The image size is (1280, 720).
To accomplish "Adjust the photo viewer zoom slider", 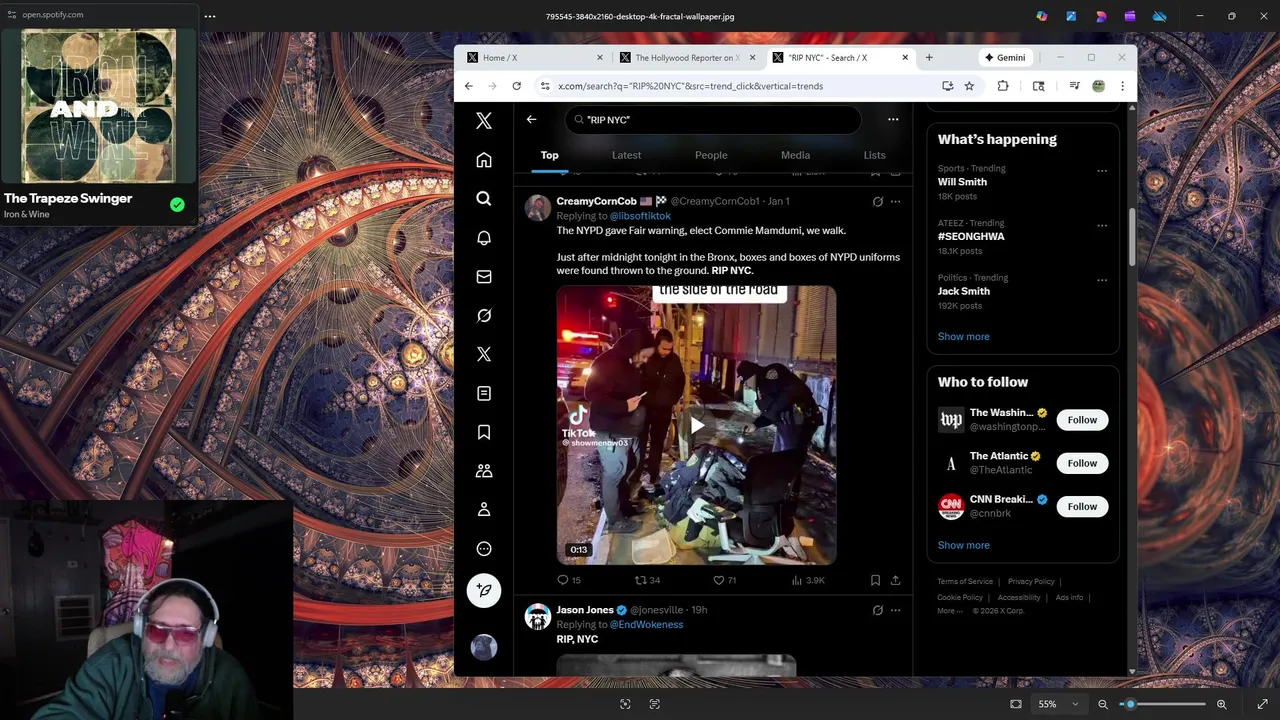I will pos(1162,704).
